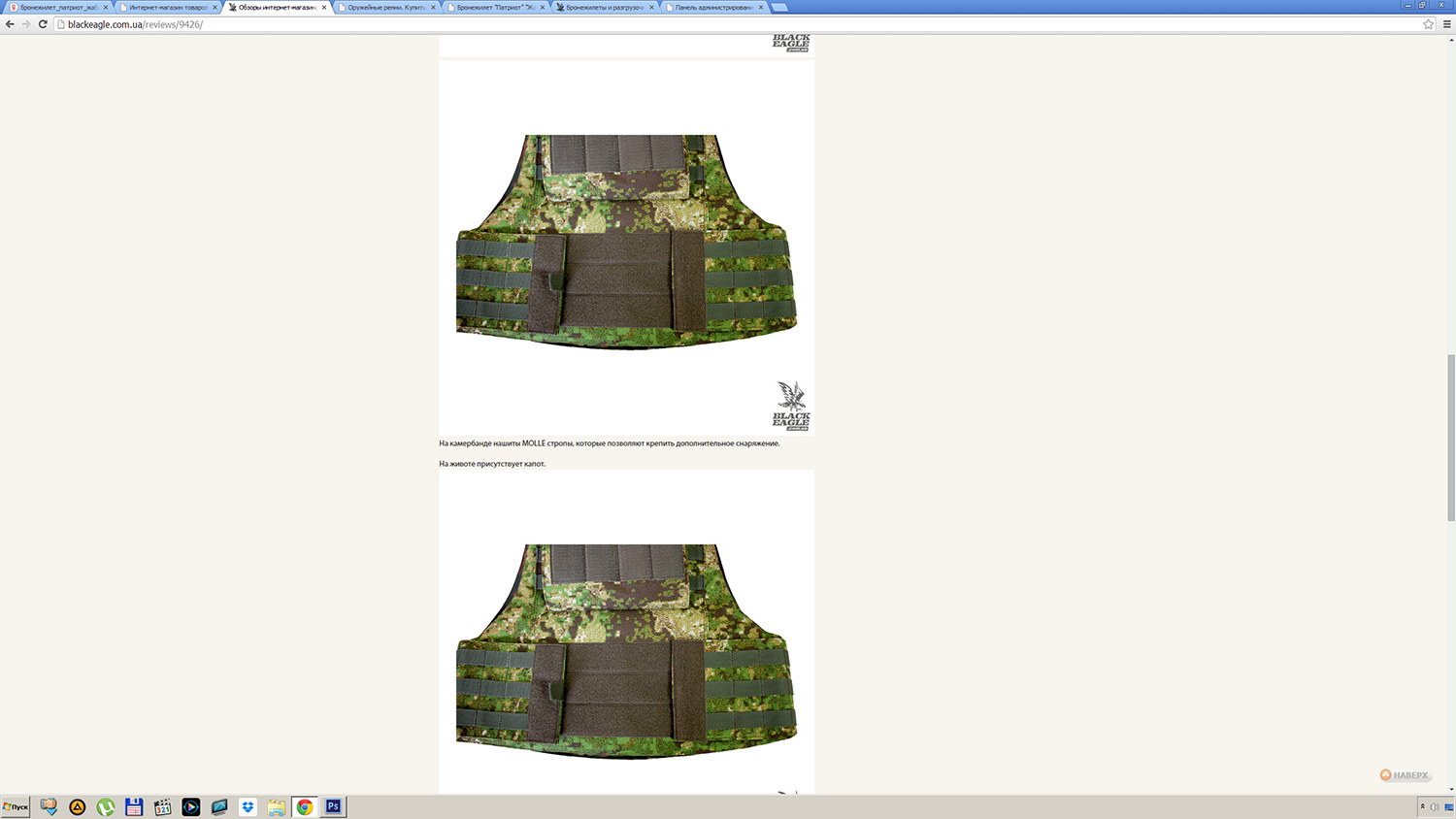The height and width of the screenshot is (819, 1456).
Task: Open the AIMP player taskbar icon
Action: point(78,807)
